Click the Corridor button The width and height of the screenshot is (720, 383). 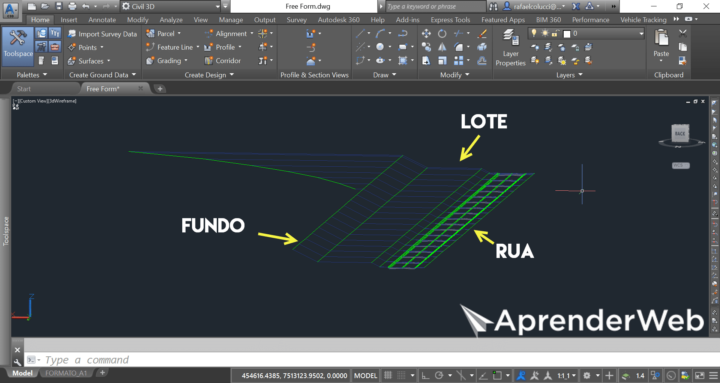pos(223,61)
